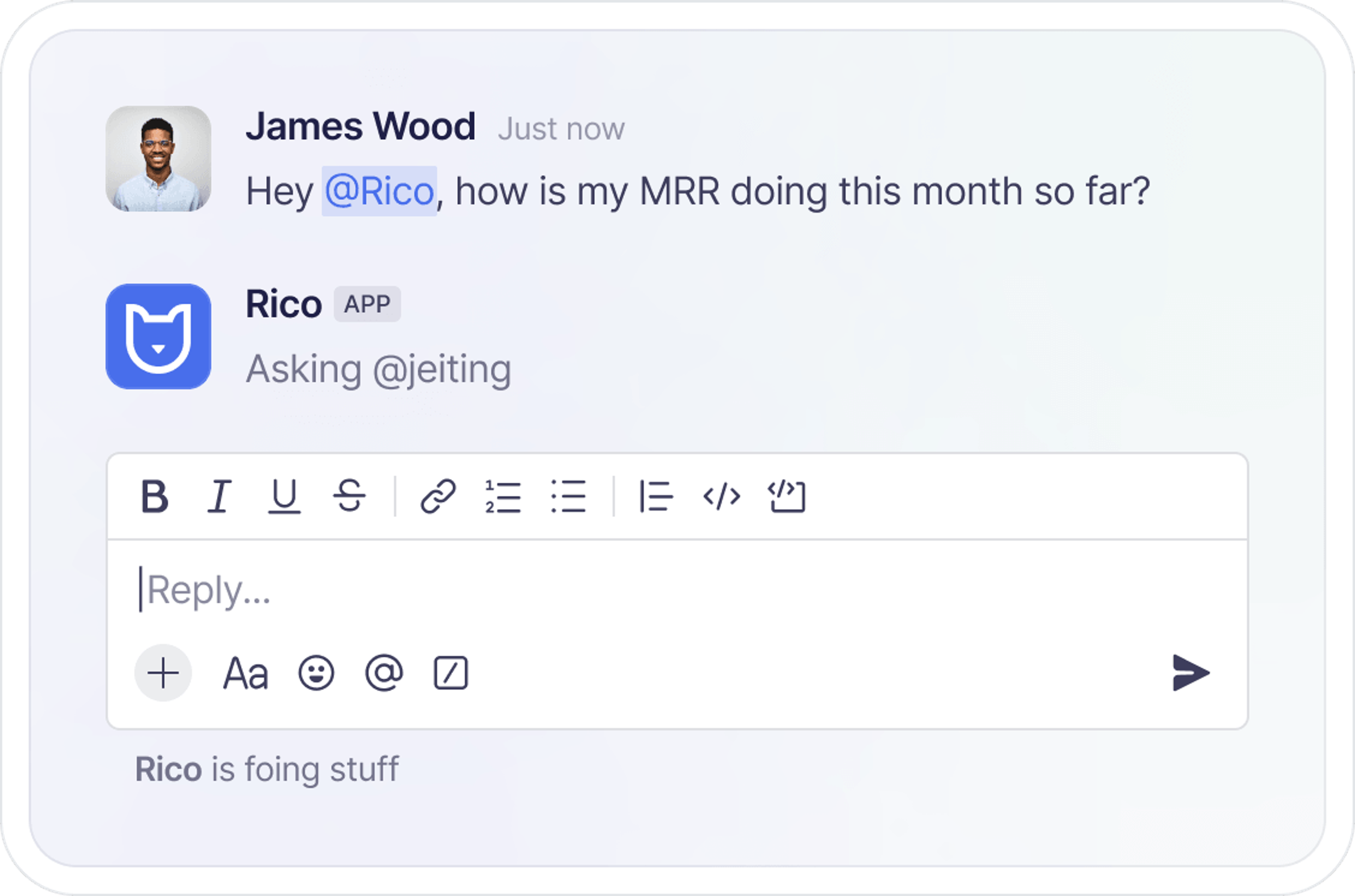The height and width of the screenshot is (896, 1355).
Task: Open slash command shortcuts
Action: [x=451, y=673]
